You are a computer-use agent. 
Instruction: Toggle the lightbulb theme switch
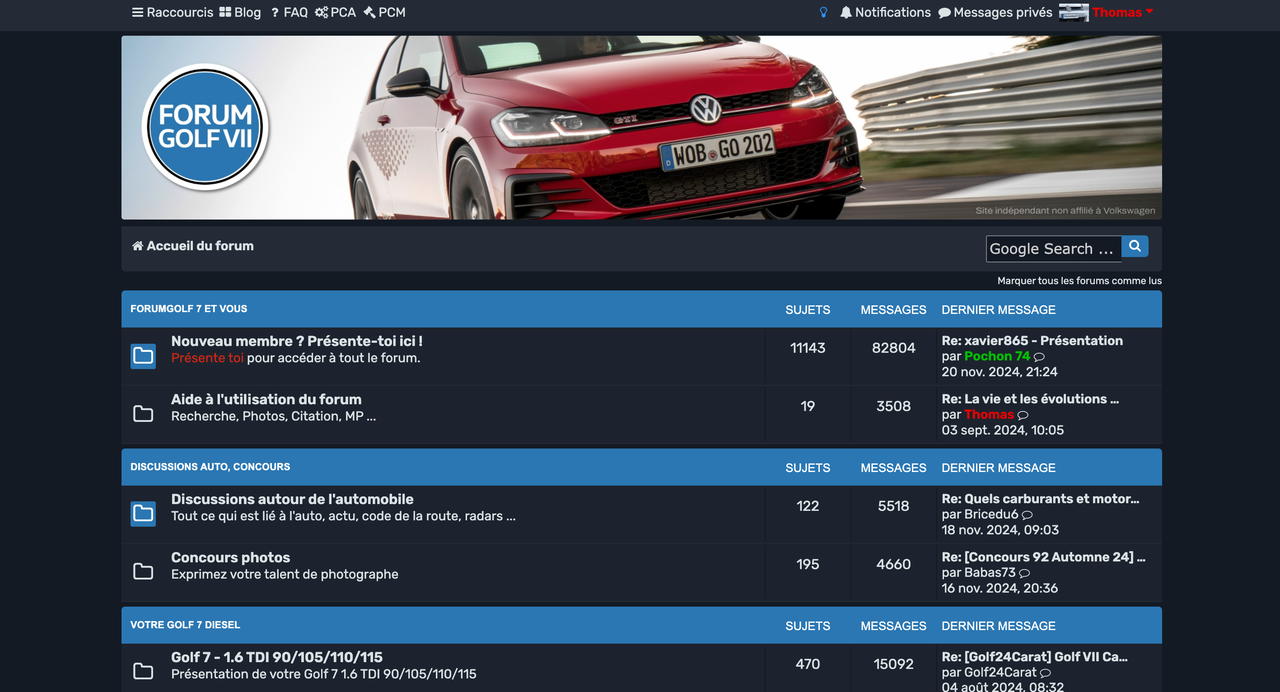coord(823,12)
